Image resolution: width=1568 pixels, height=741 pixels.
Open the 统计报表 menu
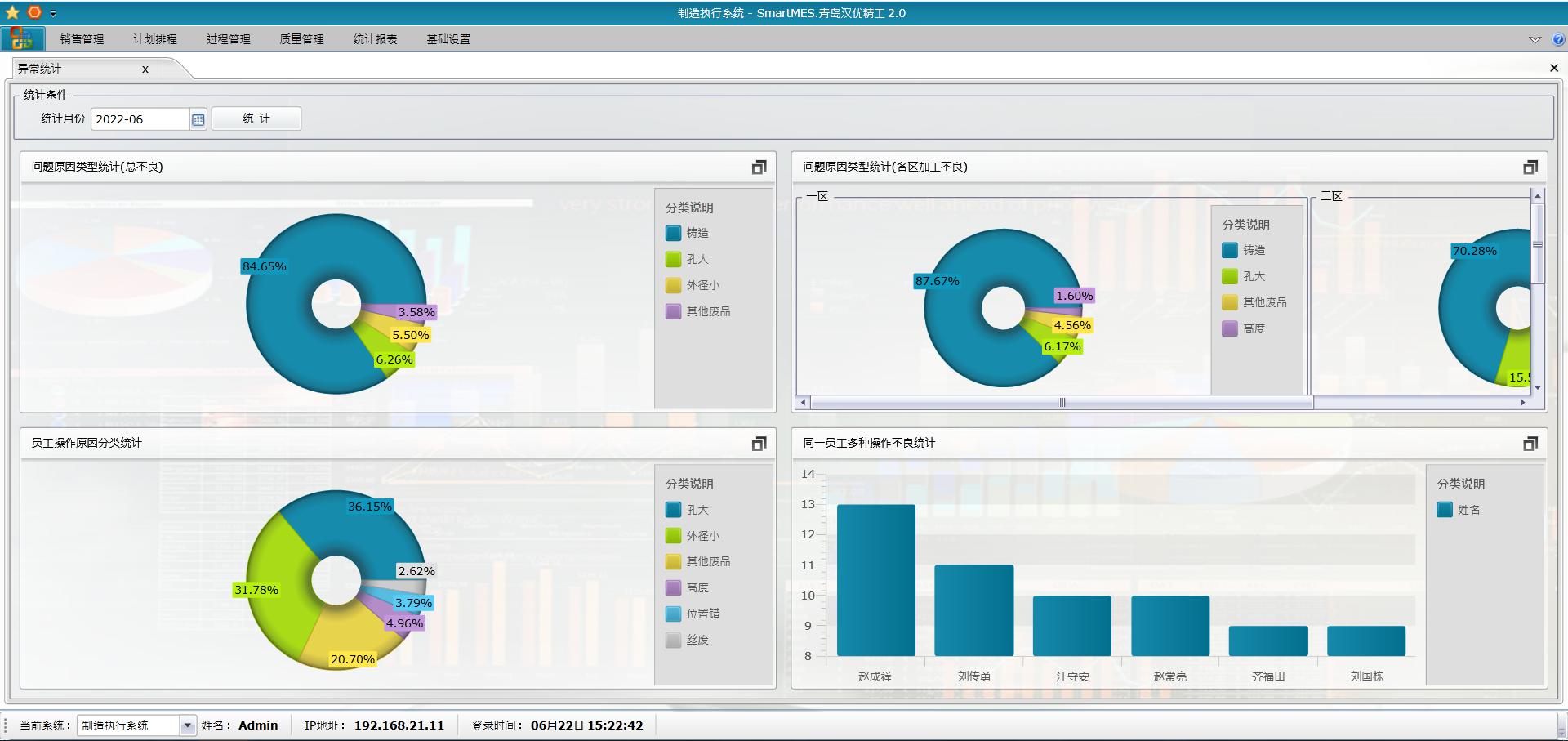pyautogui.click(x=375, y=39)
